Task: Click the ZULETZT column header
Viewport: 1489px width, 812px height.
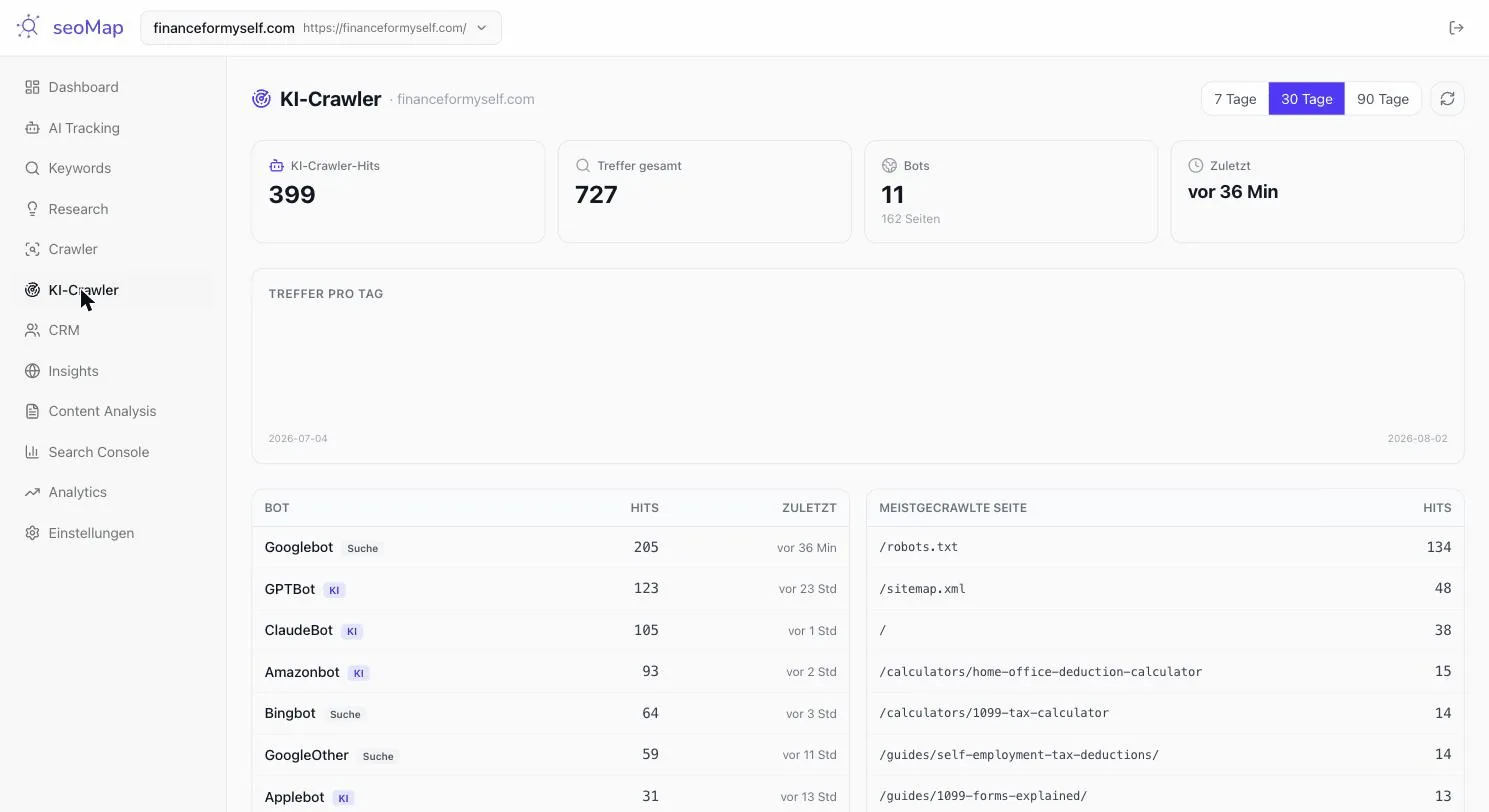Action: [x=809, y=508]
